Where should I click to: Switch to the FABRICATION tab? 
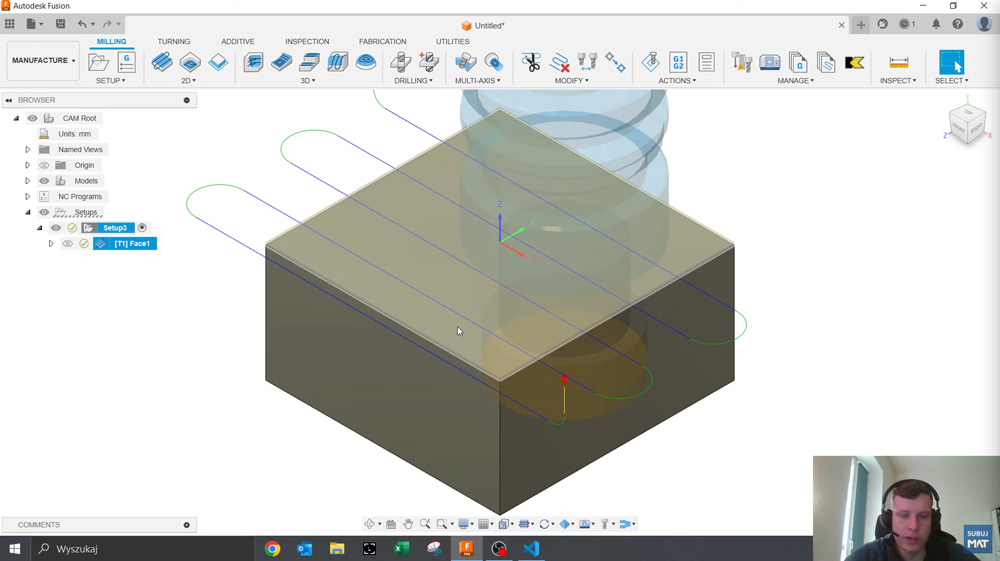[x=383, y=41]
